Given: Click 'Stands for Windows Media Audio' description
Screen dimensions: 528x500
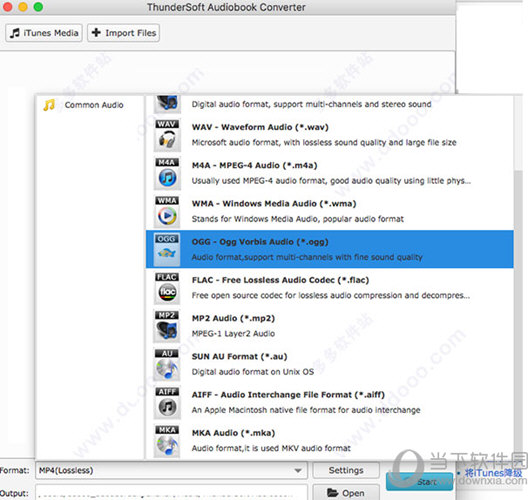Looking at the screenshot, I should point(297,219).
